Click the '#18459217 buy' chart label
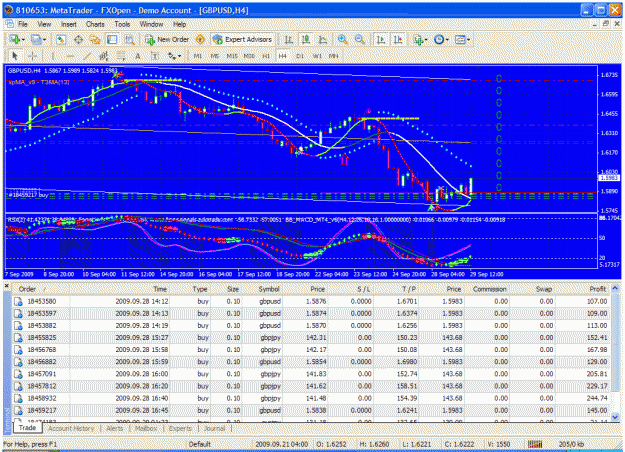The image size is (625, 452). click(28, 195)
